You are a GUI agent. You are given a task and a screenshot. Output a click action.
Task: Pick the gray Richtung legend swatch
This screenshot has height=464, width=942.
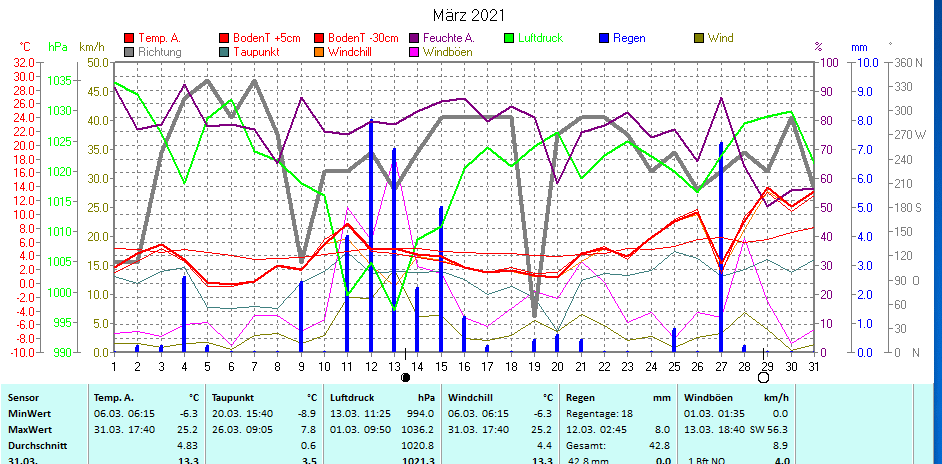pyautogui.click(x=129, y=52)
